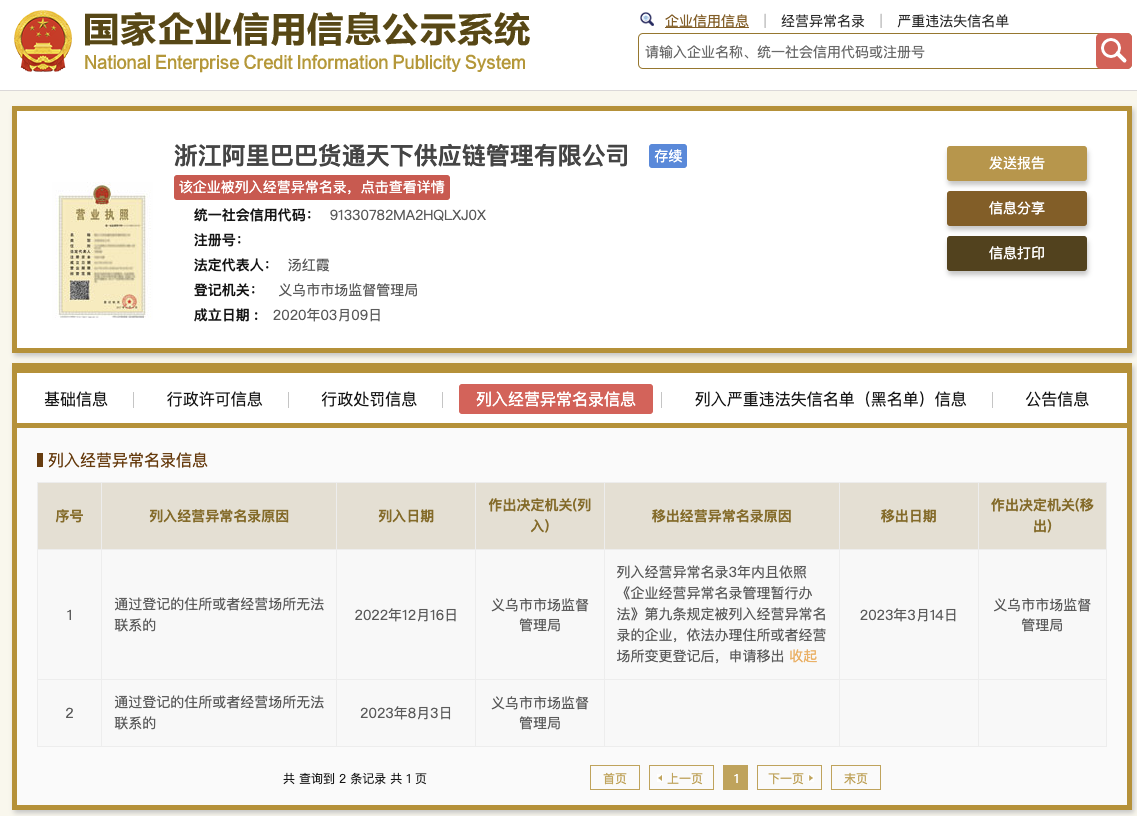The image size is (1137, 816).
Task: Click the red search magnifier button
Action: (x=1113, y=51)
